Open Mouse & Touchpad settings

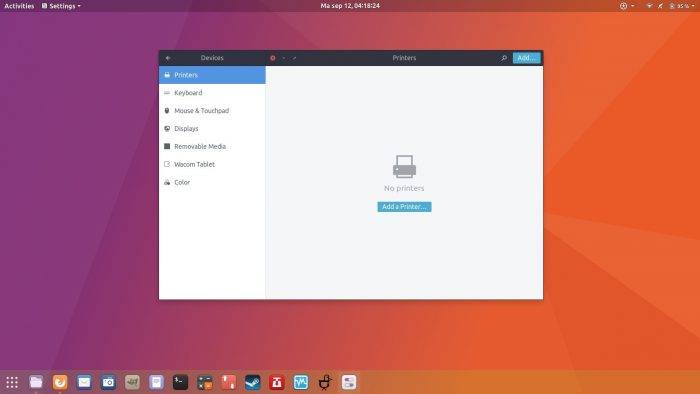pos(212,111)
